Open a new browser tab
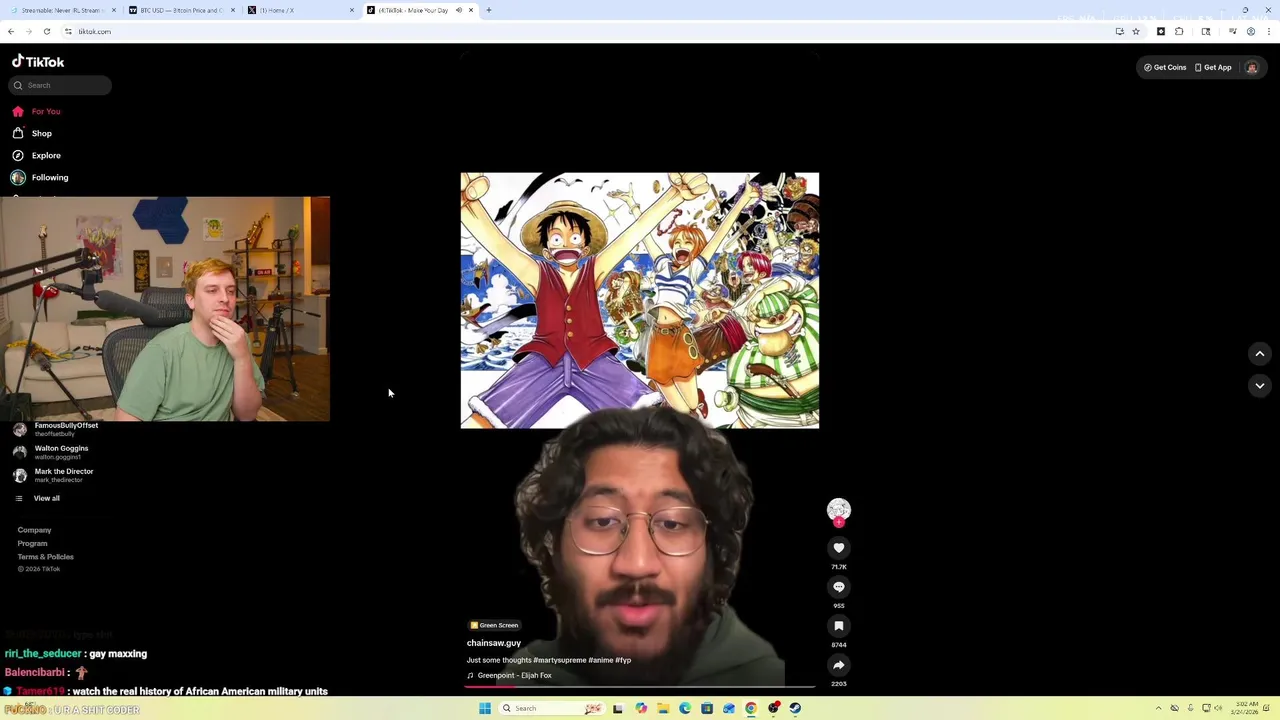Image resolution: width=1280 pixels, height=720 pixels. [489, 10]
